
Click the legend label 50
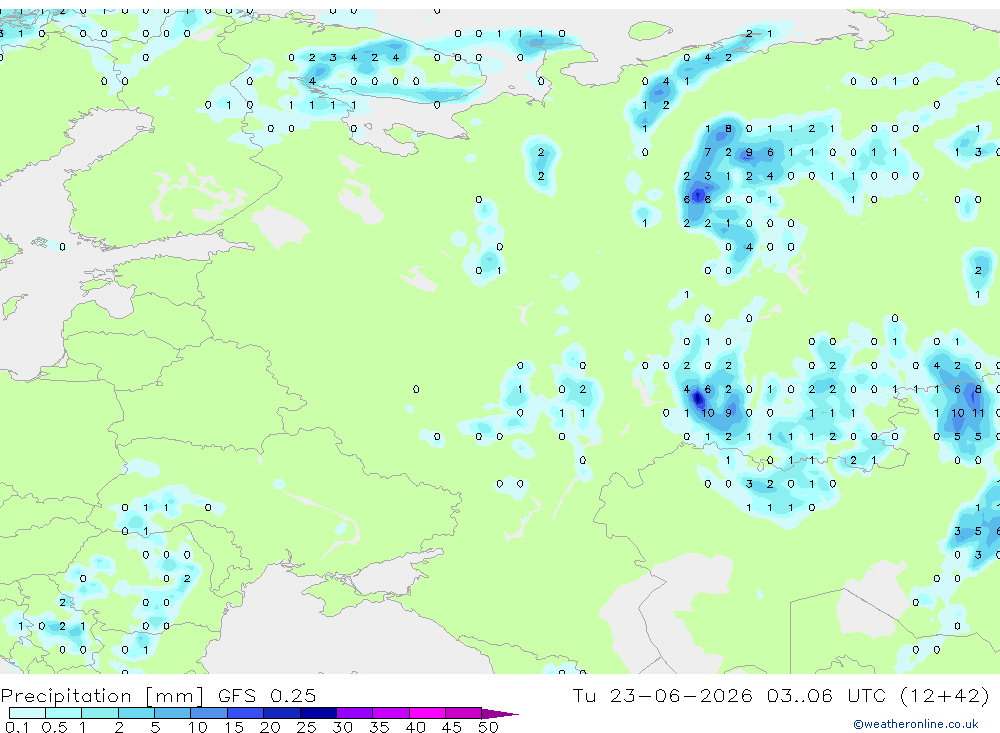click(488, 727)
